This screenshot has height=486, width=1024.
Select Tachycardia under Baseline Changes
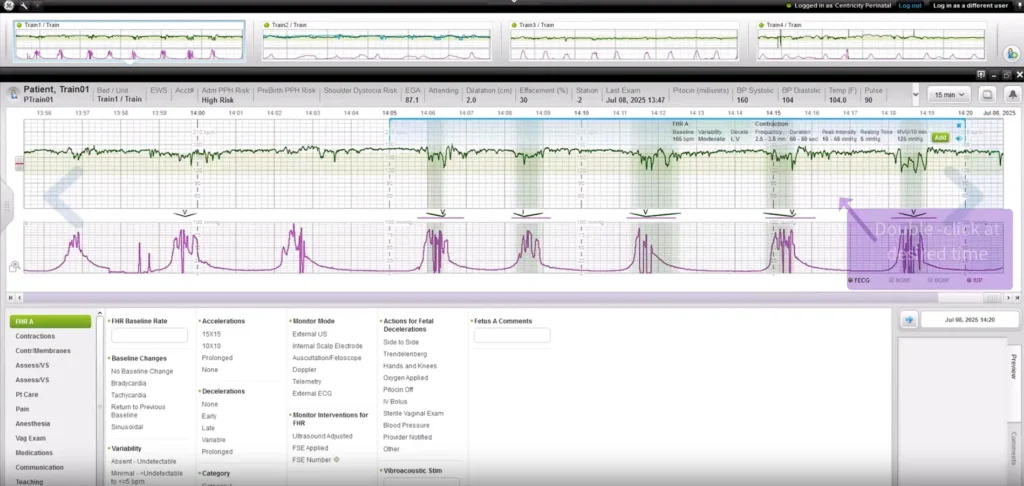click(x=129, y=395)
